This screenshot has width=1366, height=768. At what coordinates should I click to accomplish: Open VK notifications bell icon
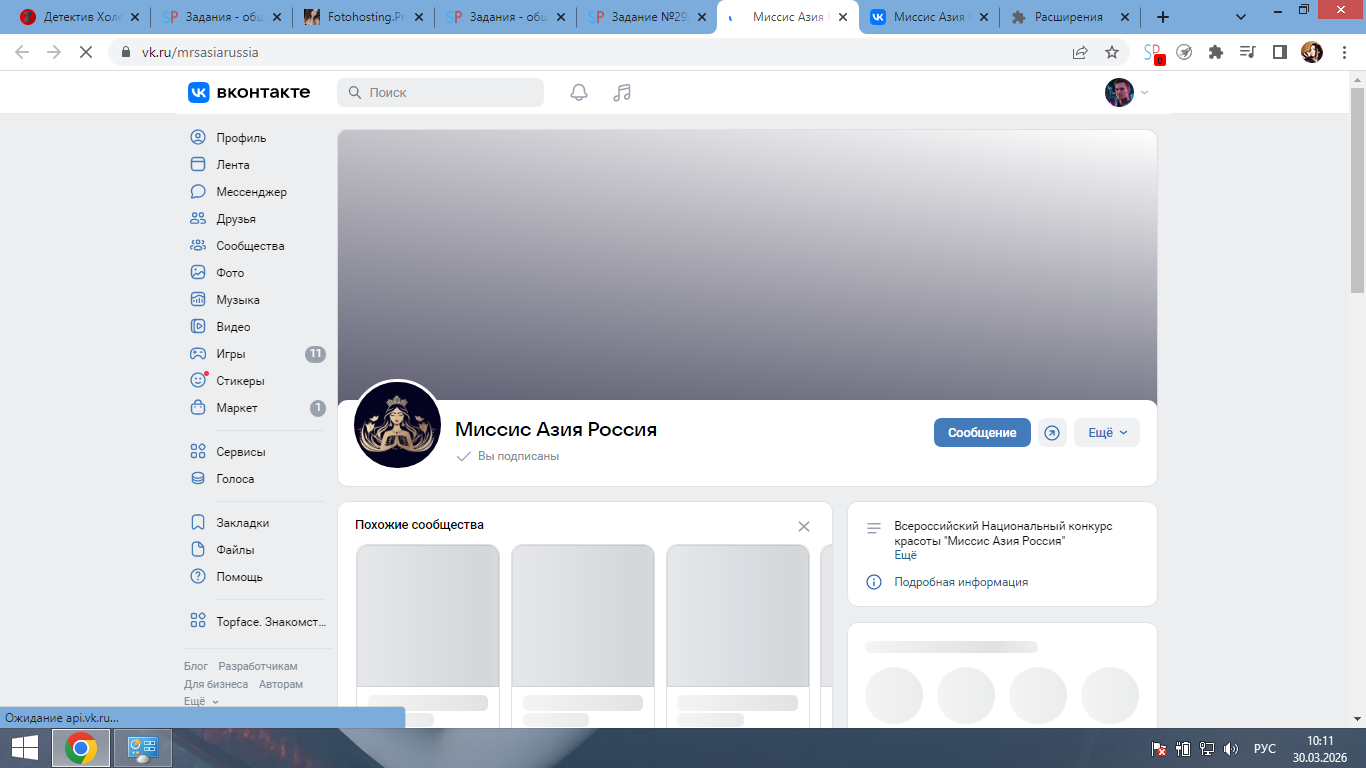coord(579,93)
